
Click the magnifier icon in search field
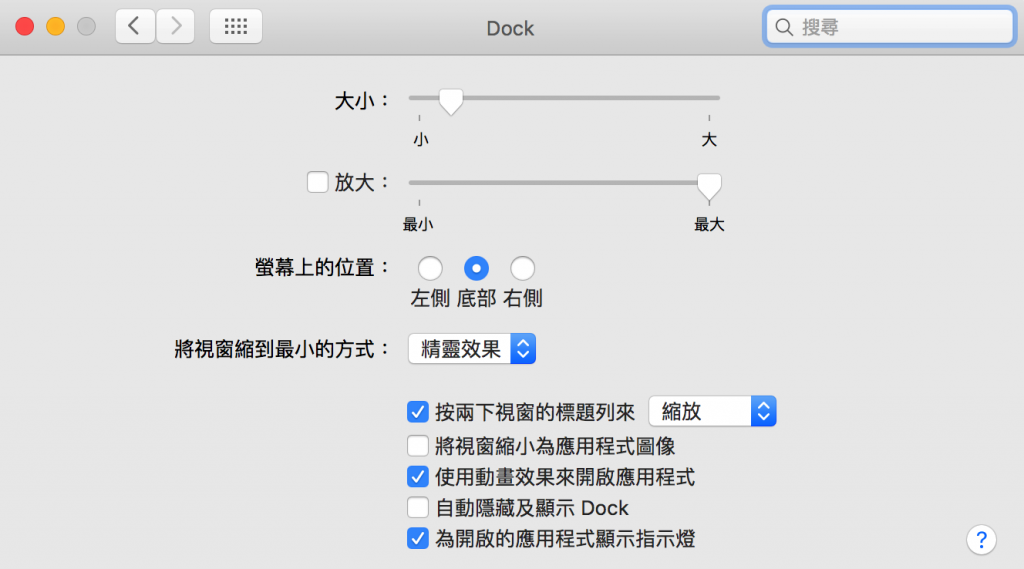[x=785, y=28]
